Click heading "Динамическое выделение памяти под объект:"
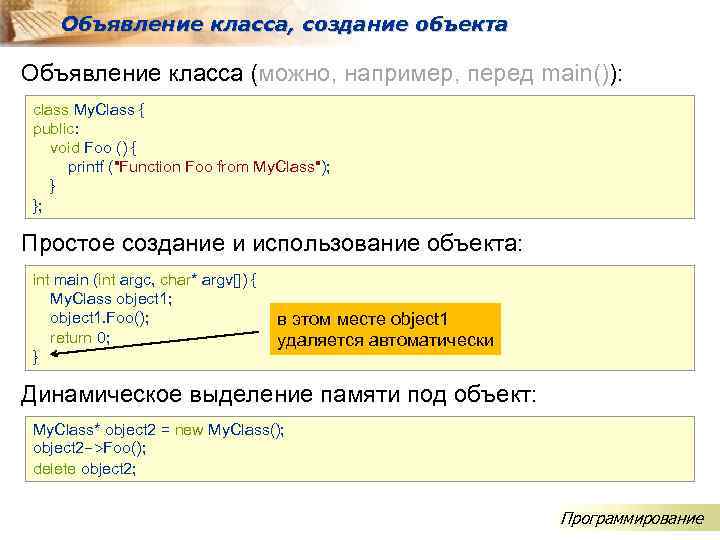This screenshot has height=540, width=720. pos(279,394)
